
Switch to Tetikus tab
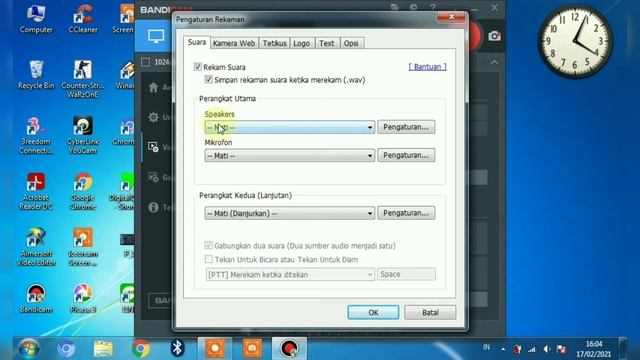pyautogui.click(x=274, y=43)
